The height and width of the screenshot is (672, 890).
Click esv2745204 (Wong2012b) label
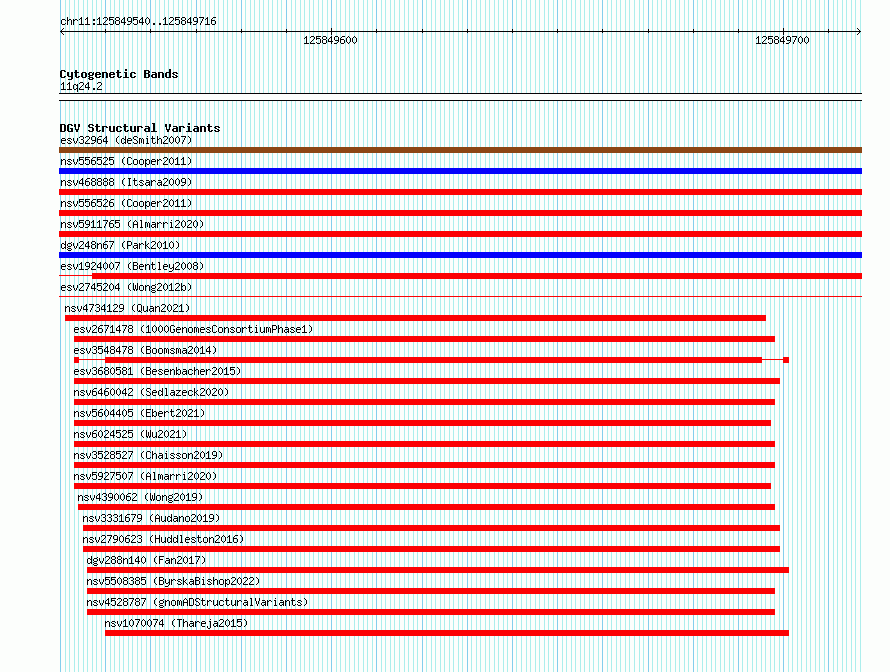[x=126, y=287]
